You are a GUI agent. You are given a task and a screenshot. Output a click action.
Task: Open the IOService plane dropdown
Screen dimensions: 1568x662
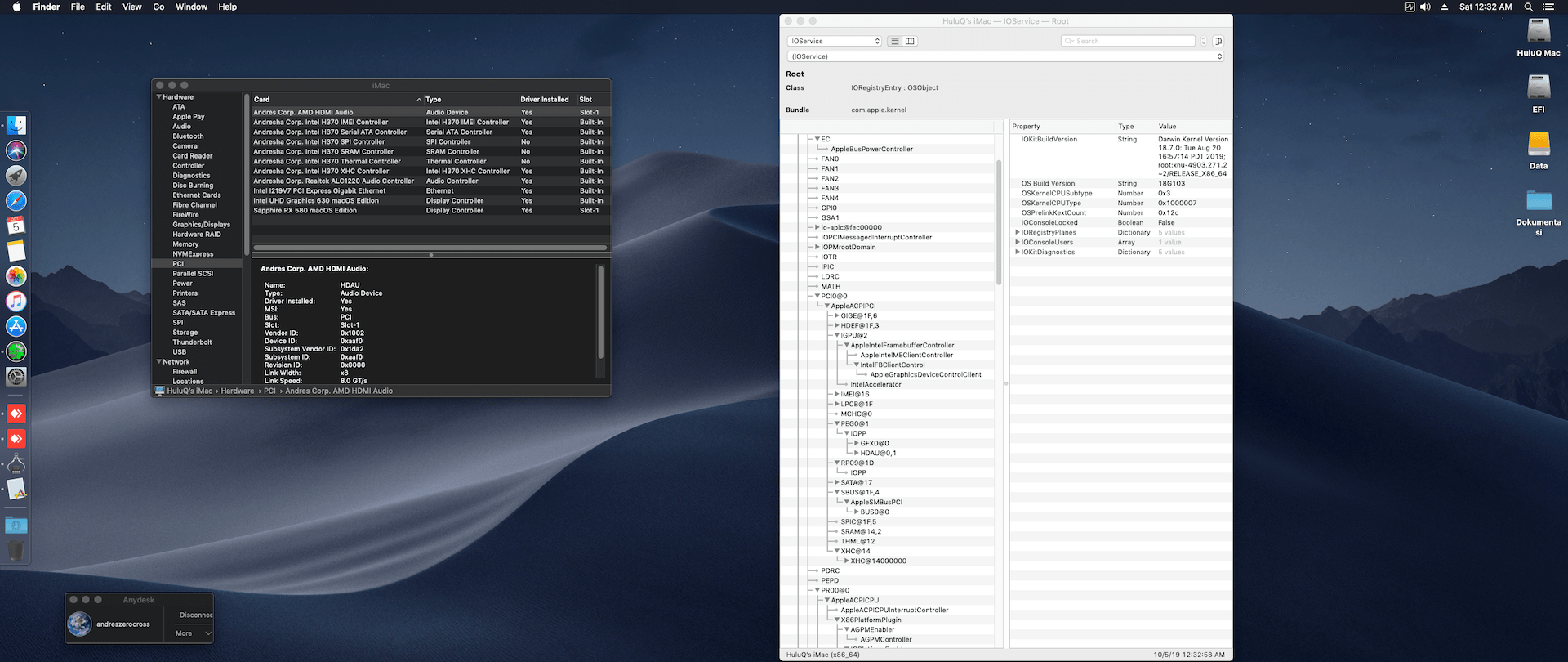835,41
